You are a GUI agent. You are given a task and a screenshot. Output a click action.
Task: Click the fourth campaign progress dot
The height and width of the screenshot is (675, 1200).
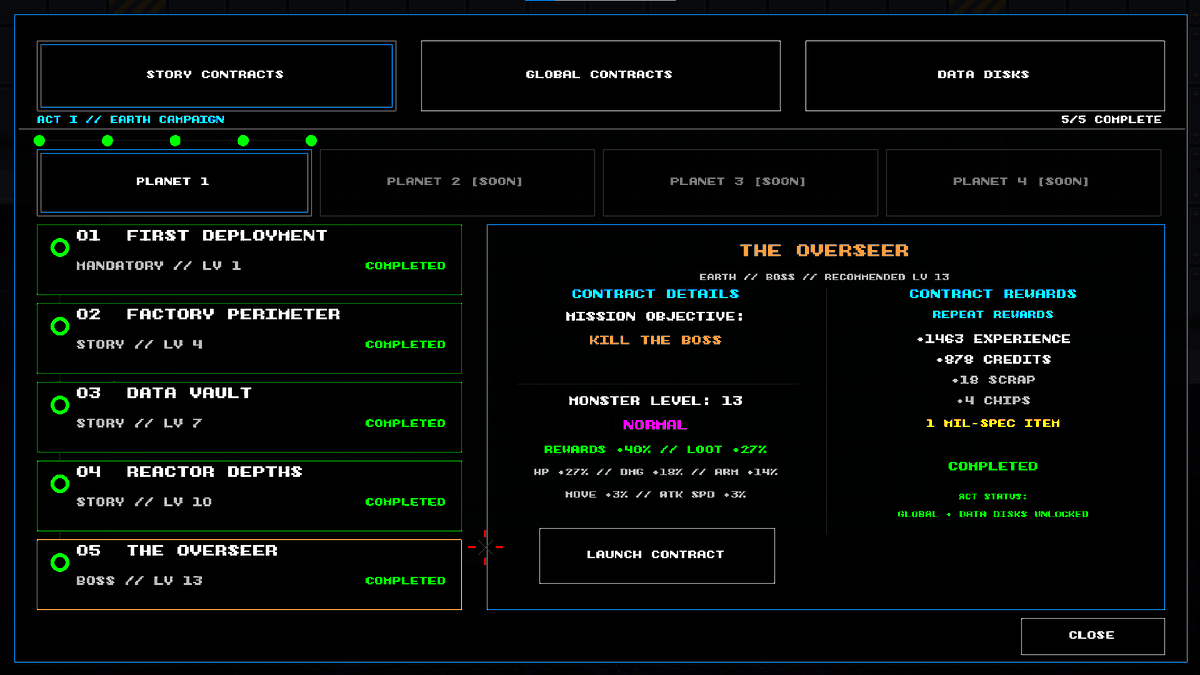(x=243, y=141)
